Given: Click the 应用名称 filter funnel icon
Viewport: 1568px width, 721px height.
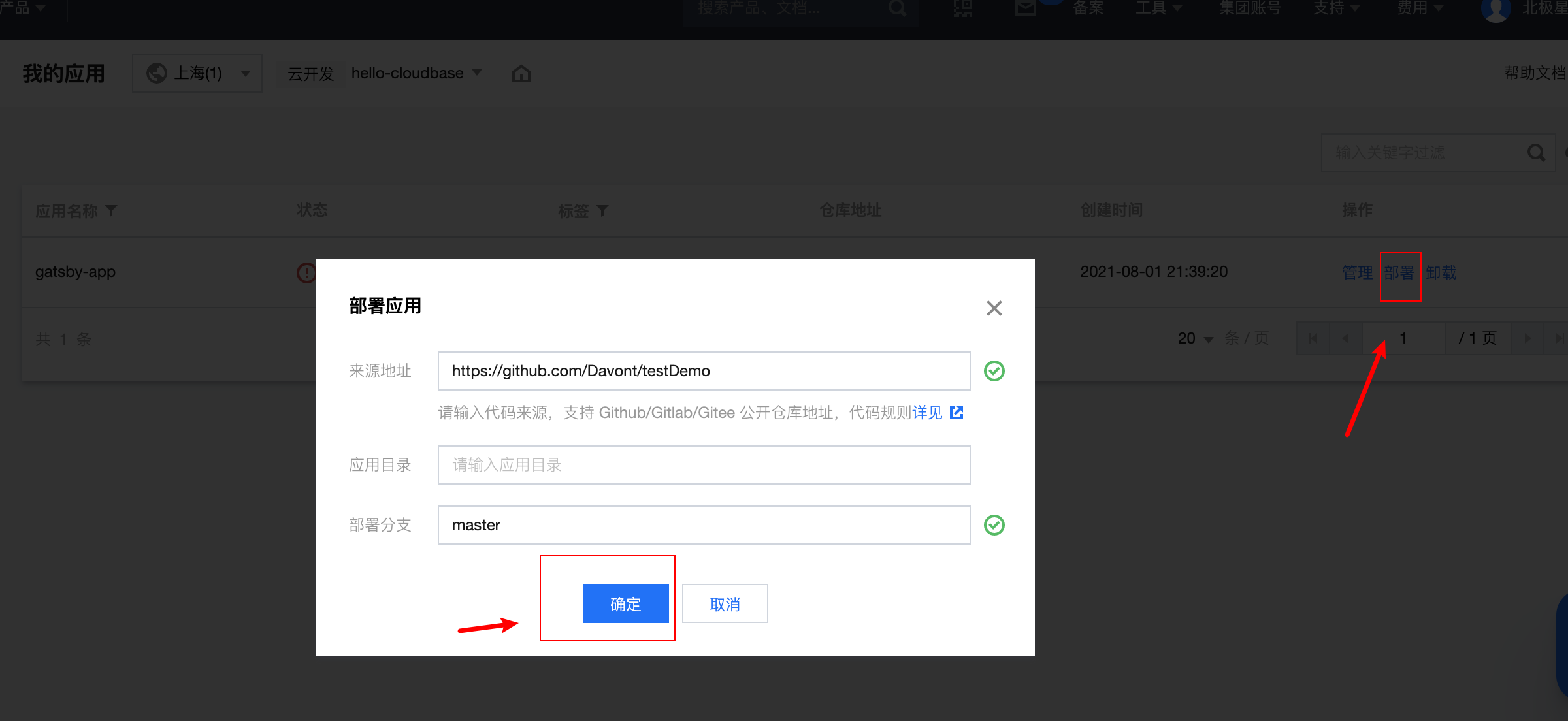Looking at the screenshot, I should click(111, 210).
